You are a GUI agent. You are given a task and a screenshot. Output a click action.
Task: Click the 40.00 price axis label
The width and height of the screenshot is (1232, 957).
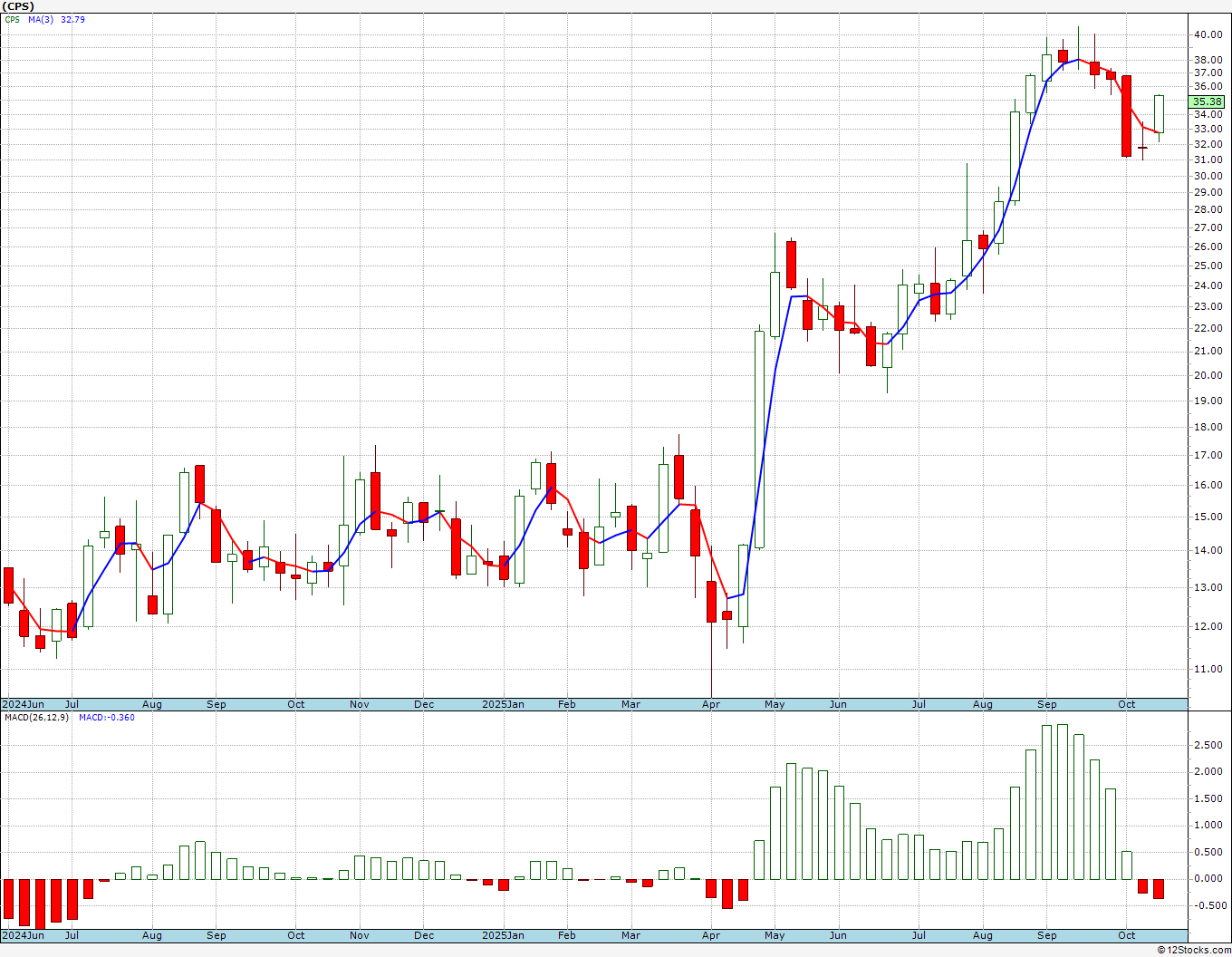point(1208,35)
